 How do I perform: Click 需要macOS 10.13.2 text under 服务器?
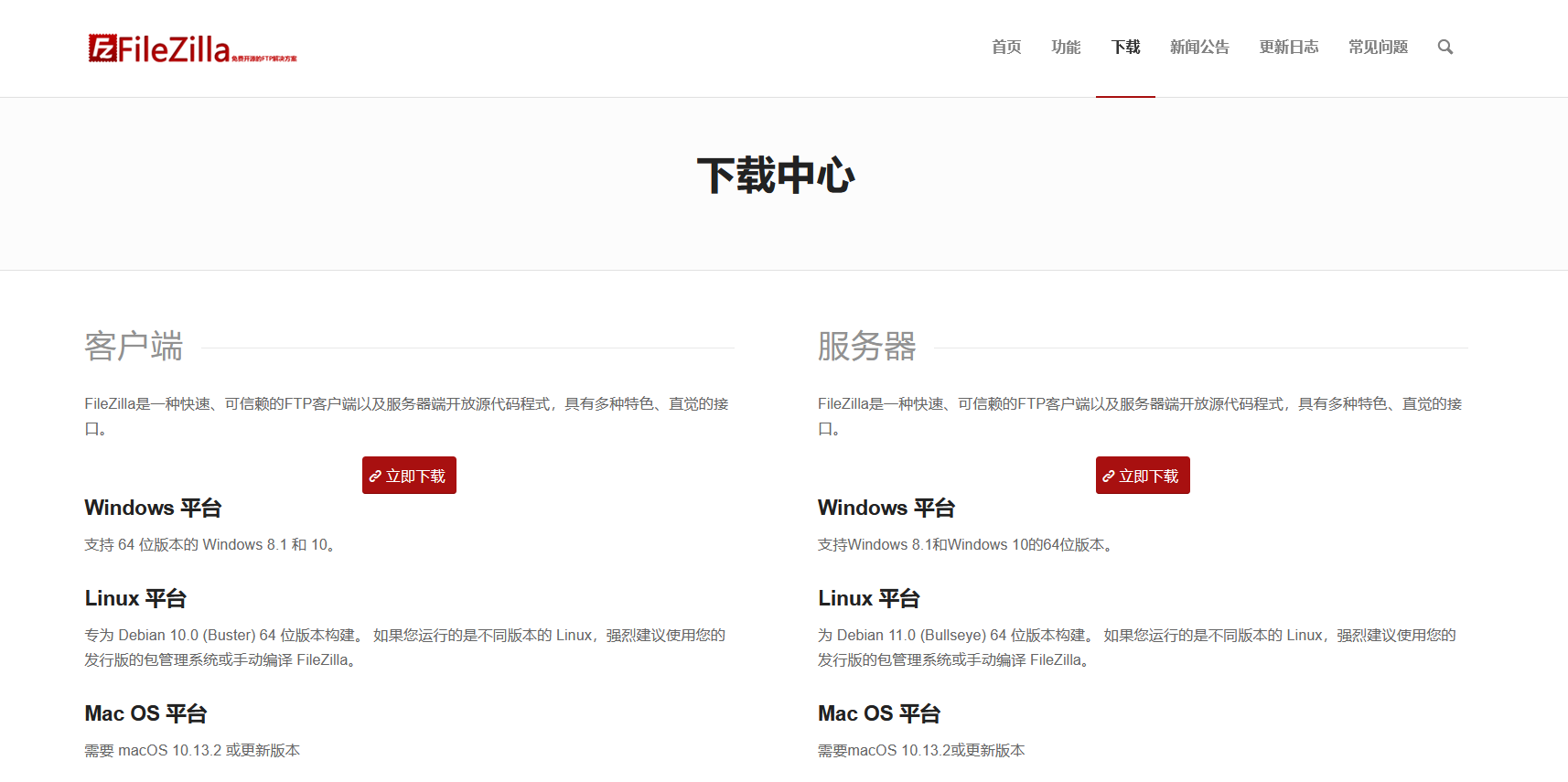[921, 750]
